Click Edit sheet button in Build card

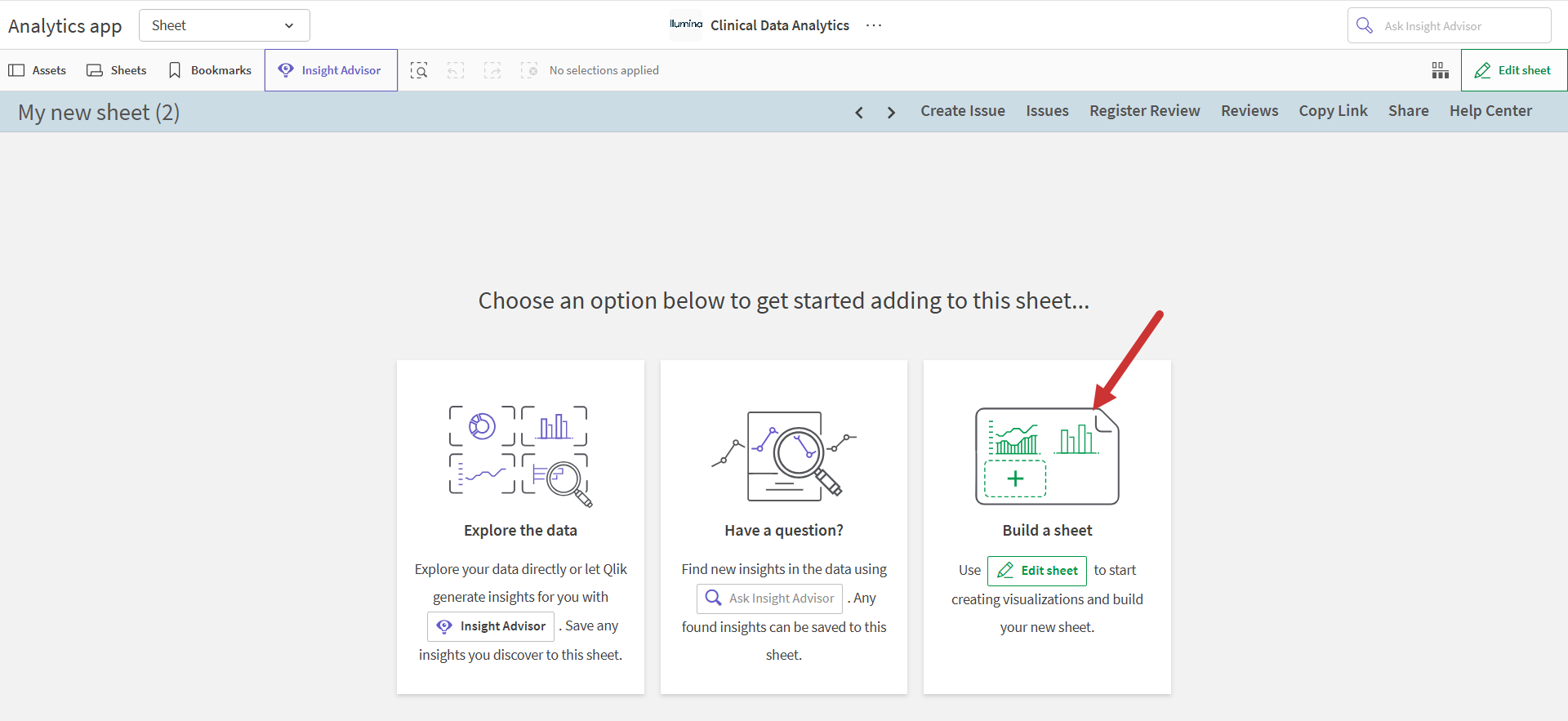(1037, 571)
